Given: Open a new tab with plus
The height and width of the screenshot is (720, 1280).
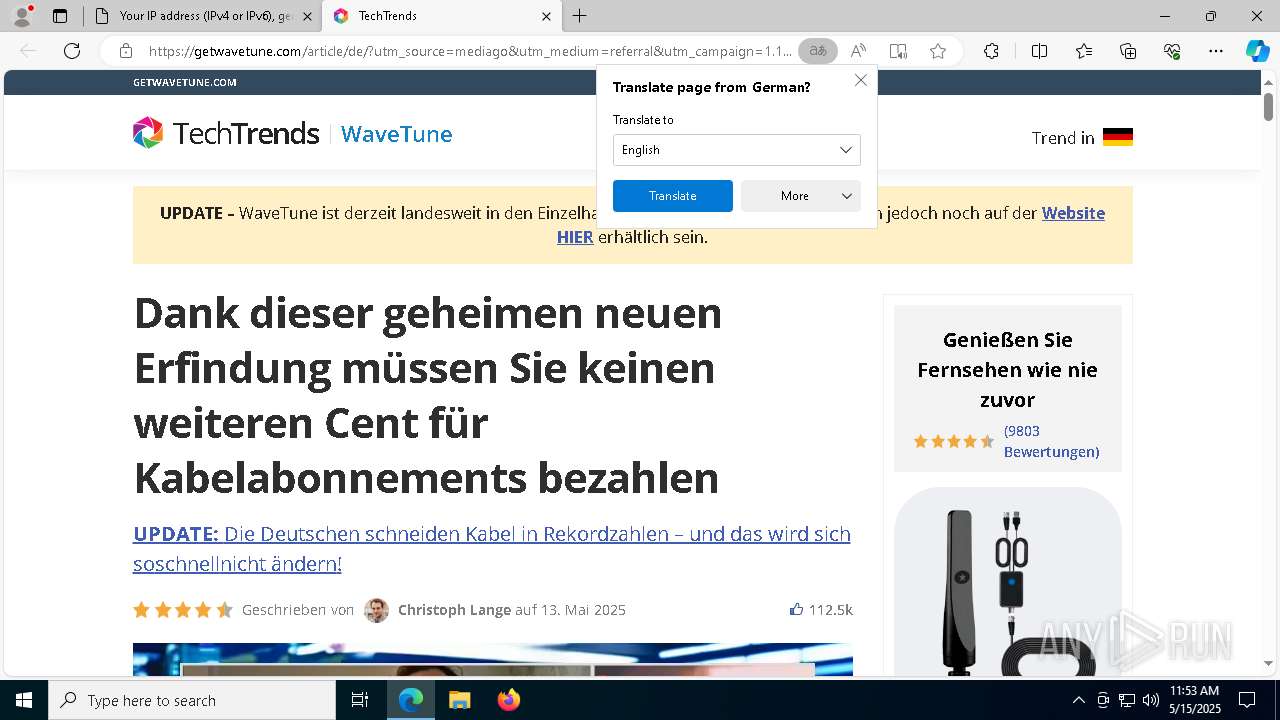Looking at the screenshot, I should point(580,16).
